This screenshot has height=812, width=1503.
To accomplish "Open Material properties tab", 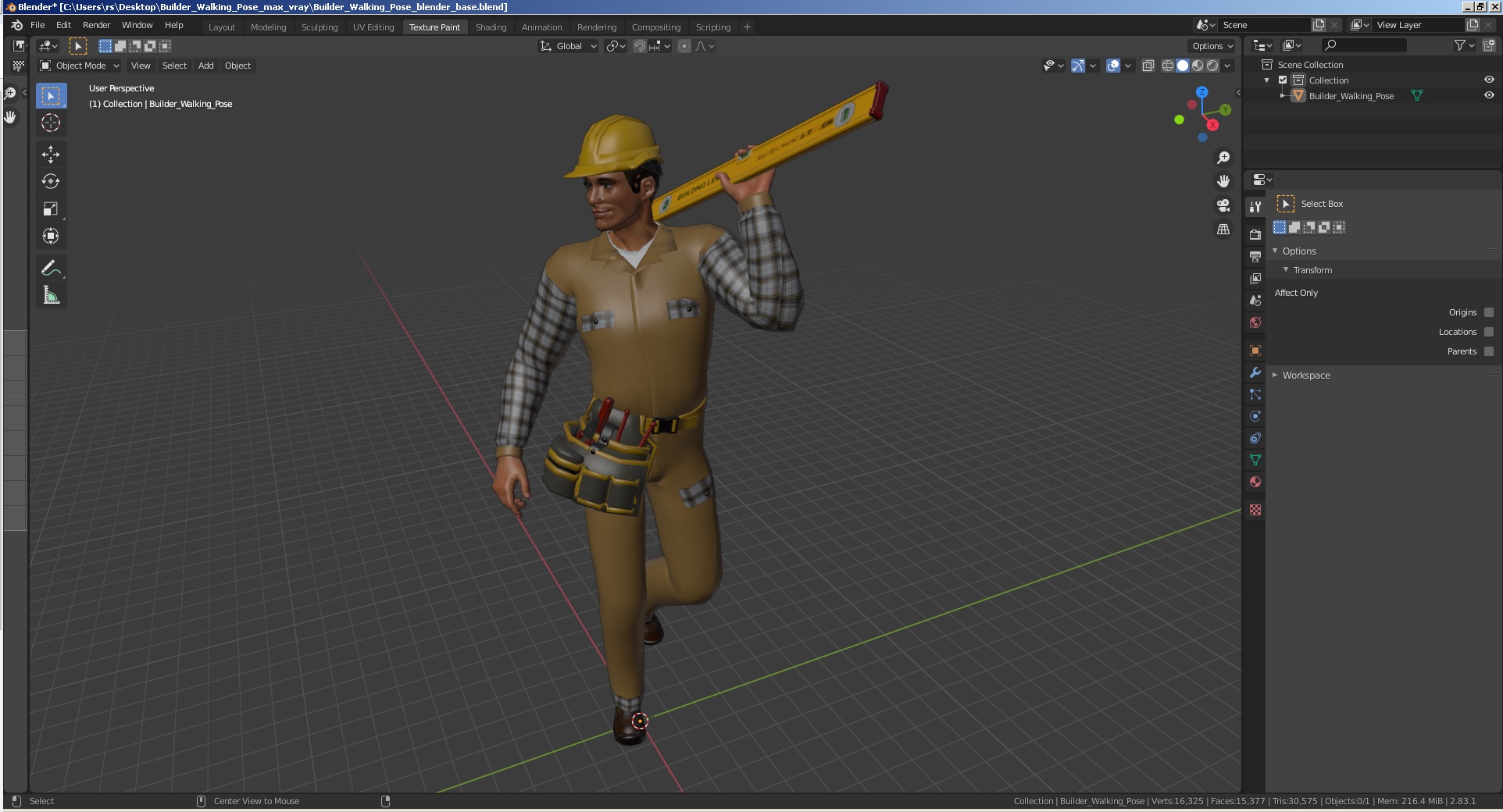I will click(1255, 482).
